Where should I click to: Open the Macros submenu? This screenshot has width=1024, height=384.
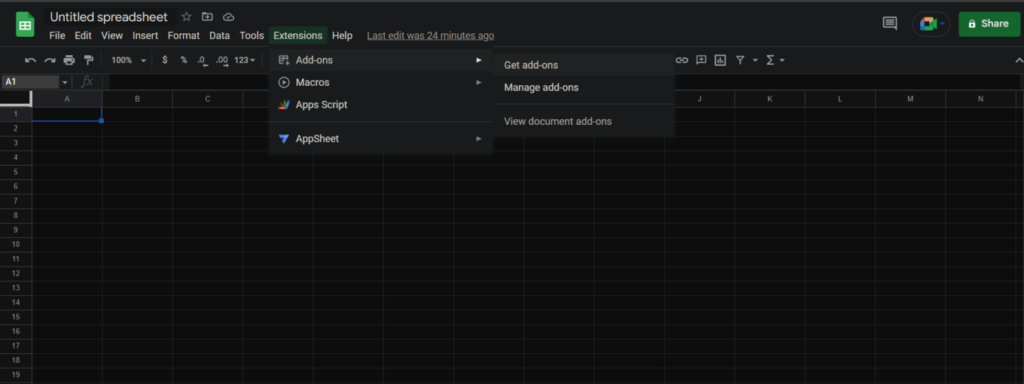point(381,82)
